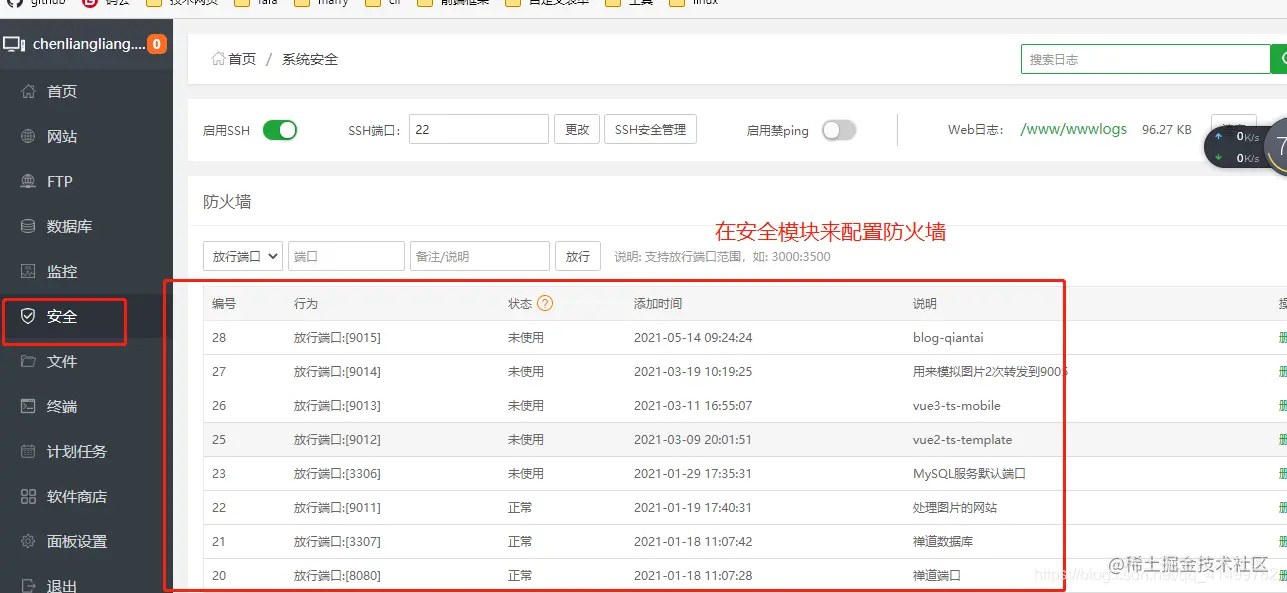This screenshot has width=1287, height=593.
Task: Click 正常 status in row 22
Action: (520, 507)
